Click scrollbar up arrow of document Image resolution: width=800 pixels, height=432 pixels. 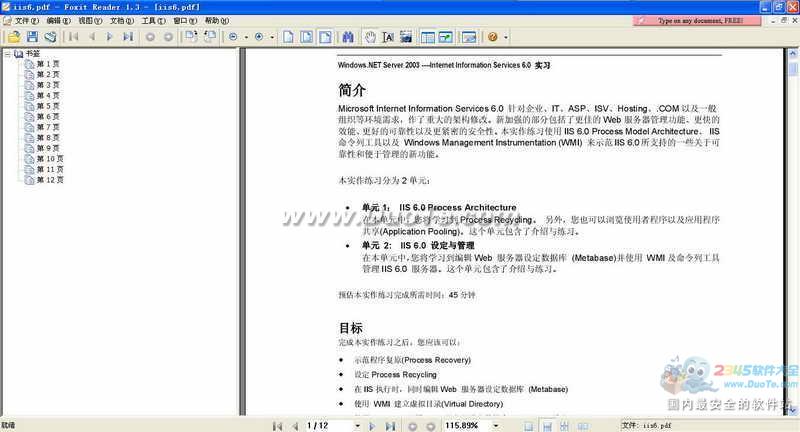tap(793, 54)
